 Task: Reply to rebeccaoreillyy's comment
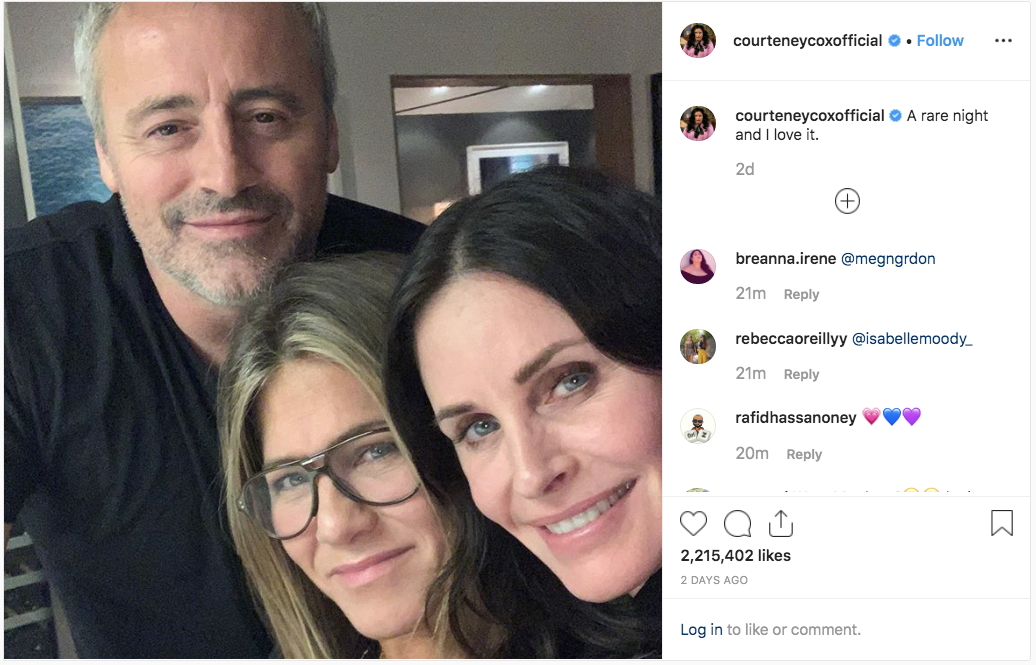tap(801, 374)
